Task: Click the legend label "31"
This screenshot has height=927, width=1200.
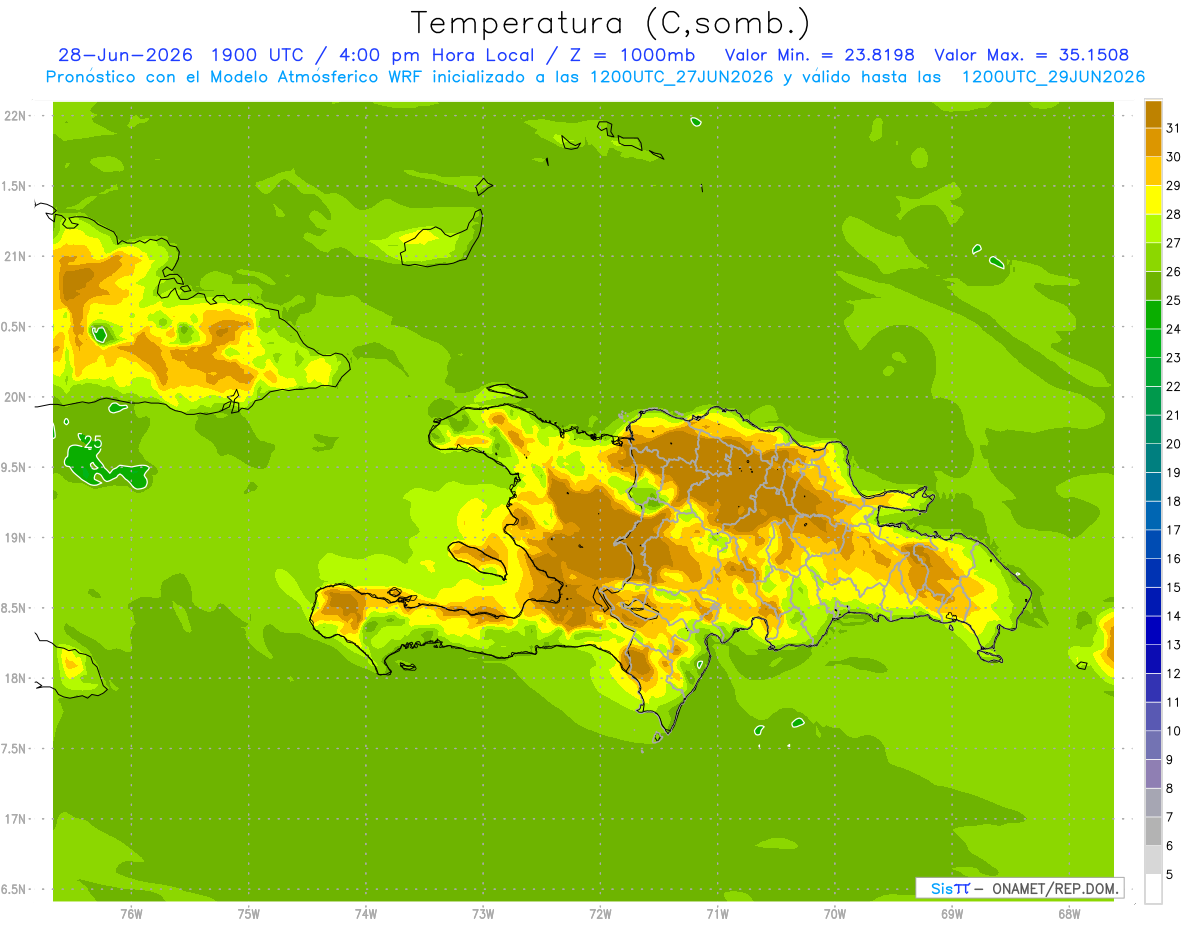Action: coord(1173,128)
